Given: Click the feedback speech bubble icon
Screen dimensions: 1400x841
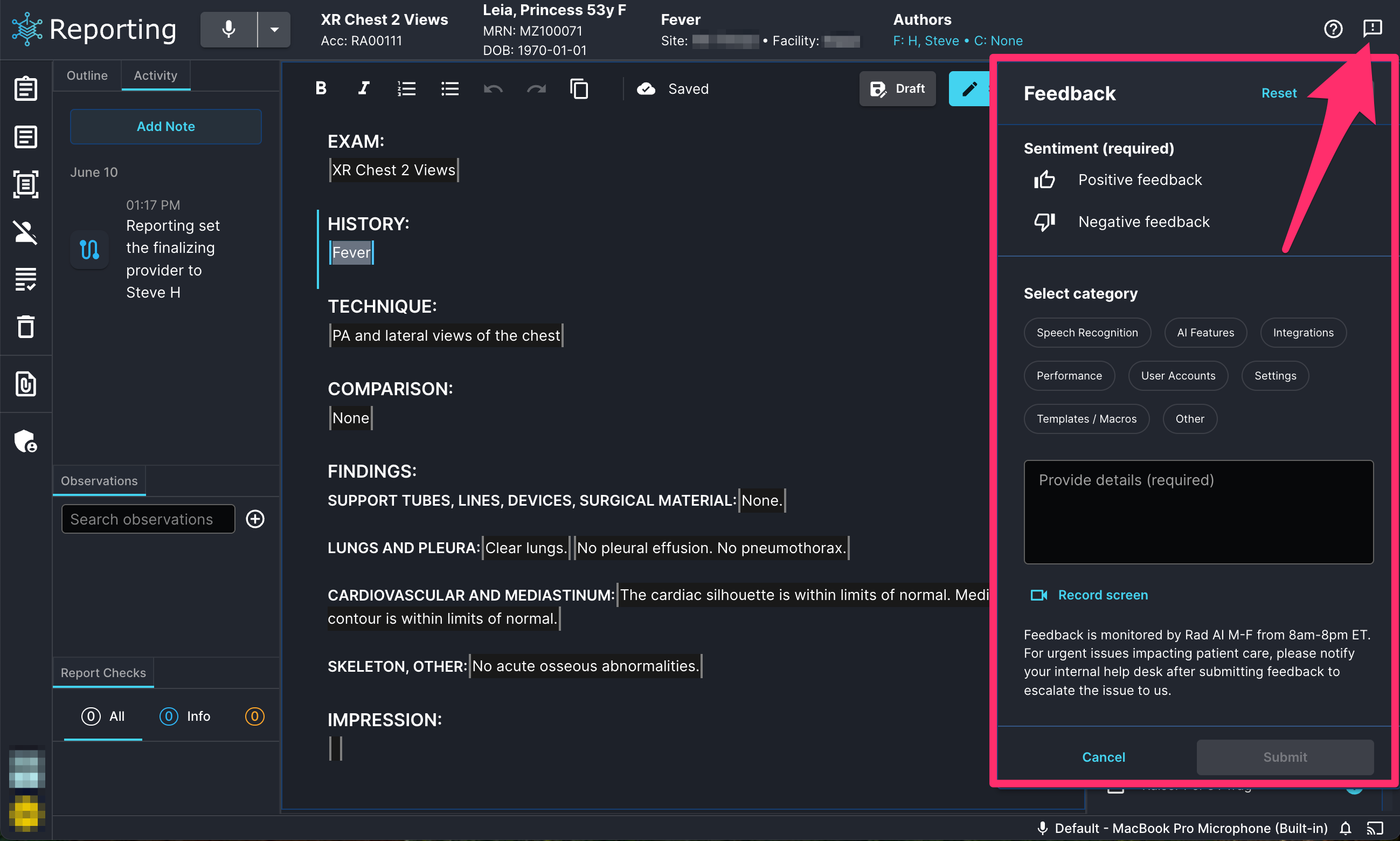Looking at the screenshot, I should (1373, 29).
